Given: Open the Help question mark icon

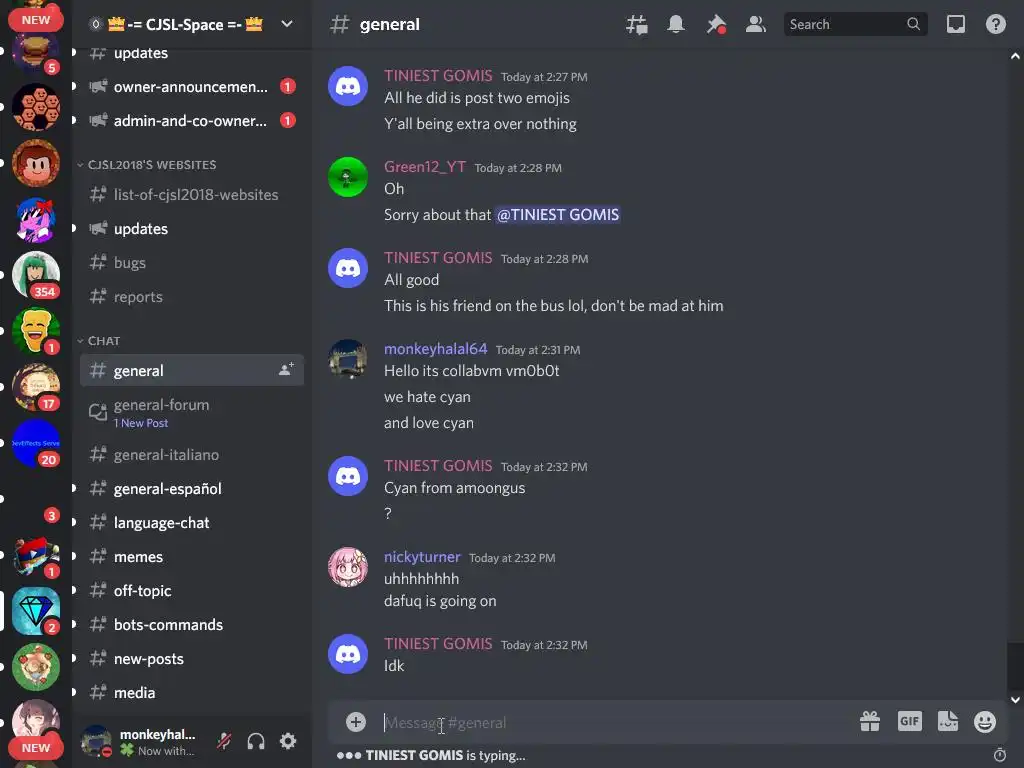Looking at the screenshot, I should tap(995, 25).
